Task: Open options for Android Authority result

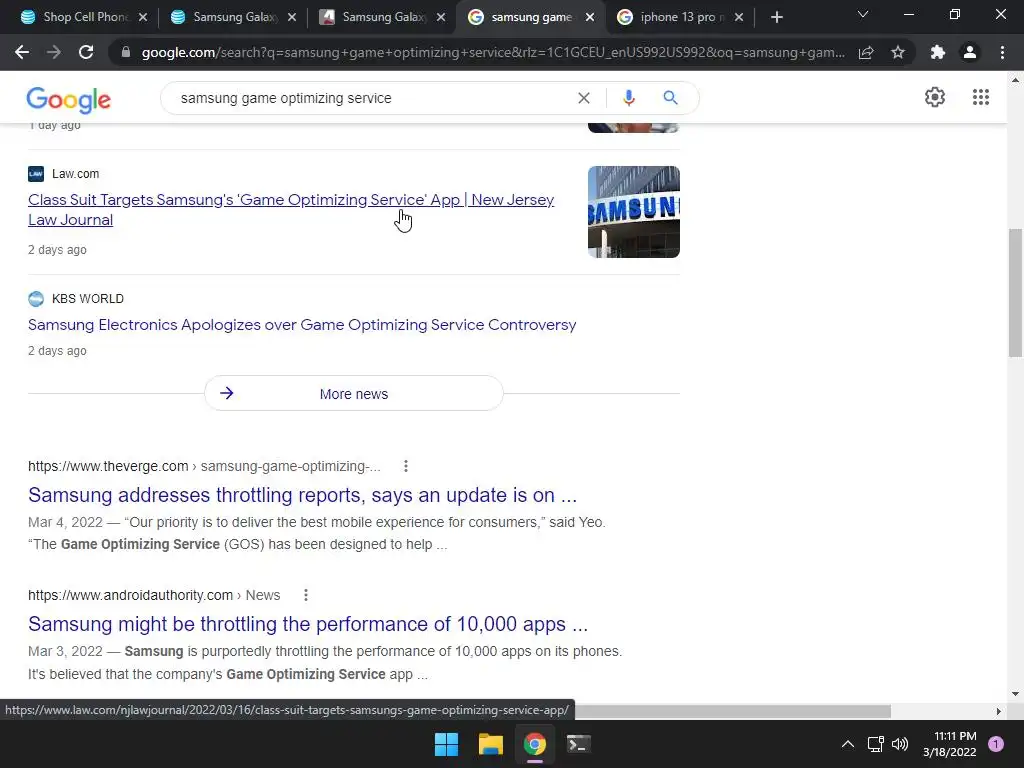Action: coord(306,595)
